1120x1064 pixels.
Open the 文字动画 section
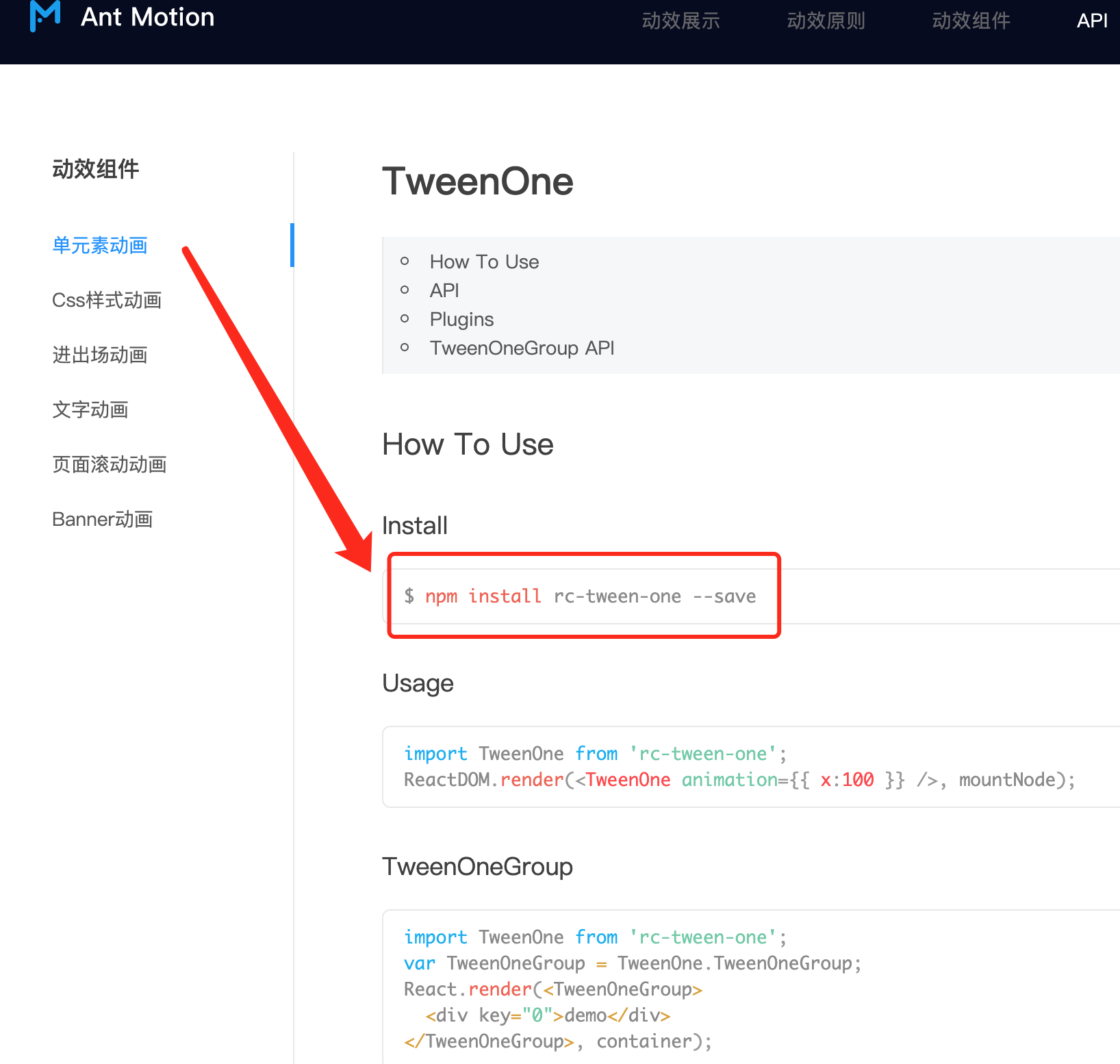point(90,409)
